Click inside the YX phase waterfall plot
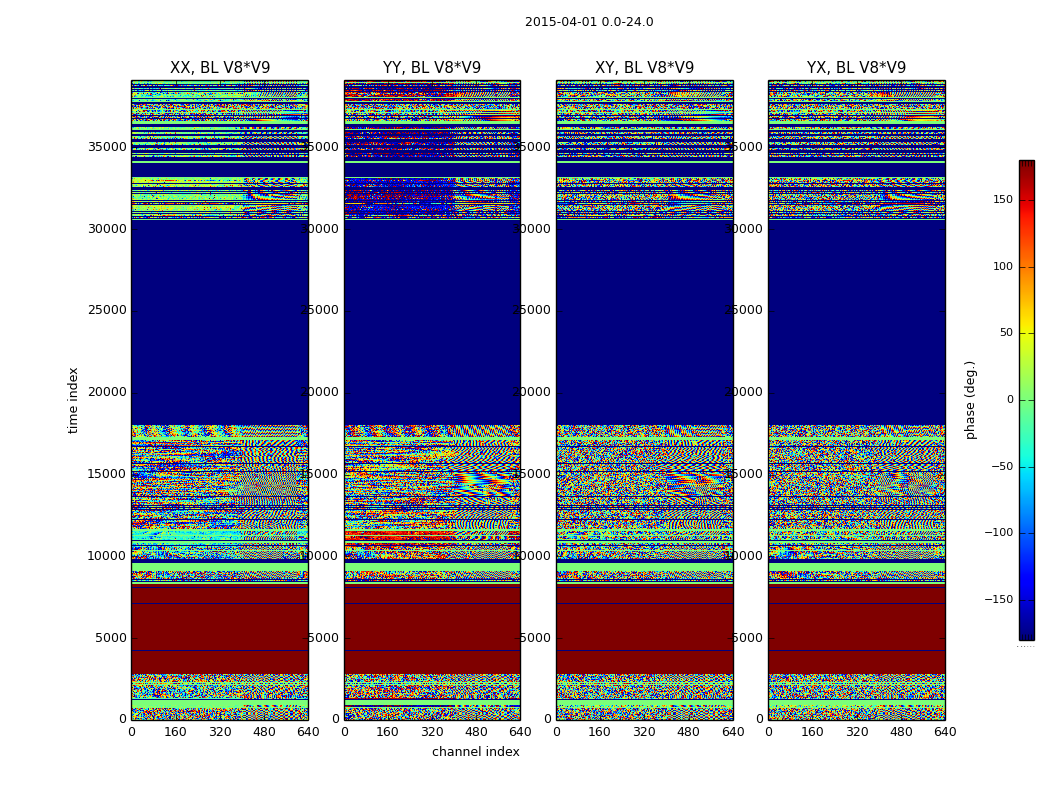This screenshot has height=800, width=1050. point(857,400)
